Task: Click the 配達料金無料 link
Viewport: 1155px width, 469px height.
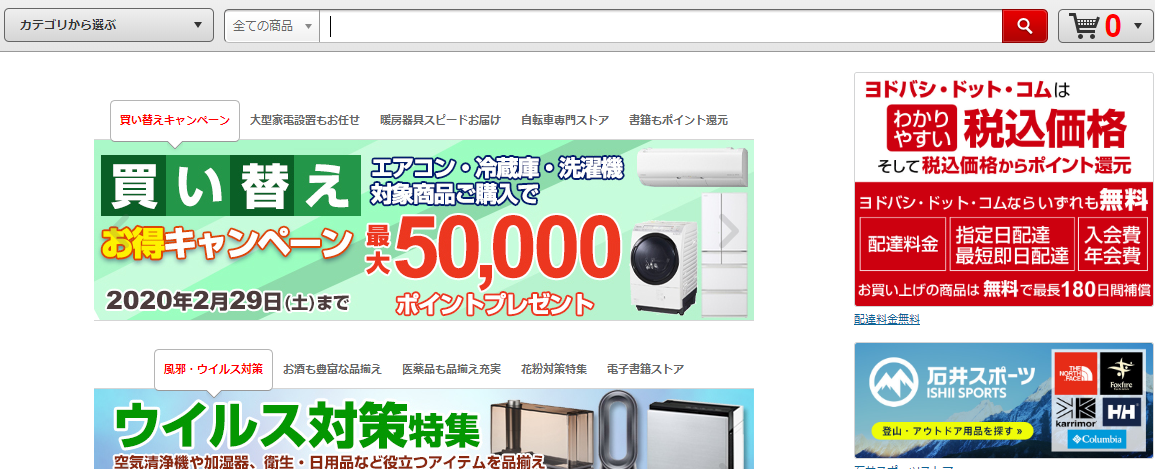Action: click(887, 319)
